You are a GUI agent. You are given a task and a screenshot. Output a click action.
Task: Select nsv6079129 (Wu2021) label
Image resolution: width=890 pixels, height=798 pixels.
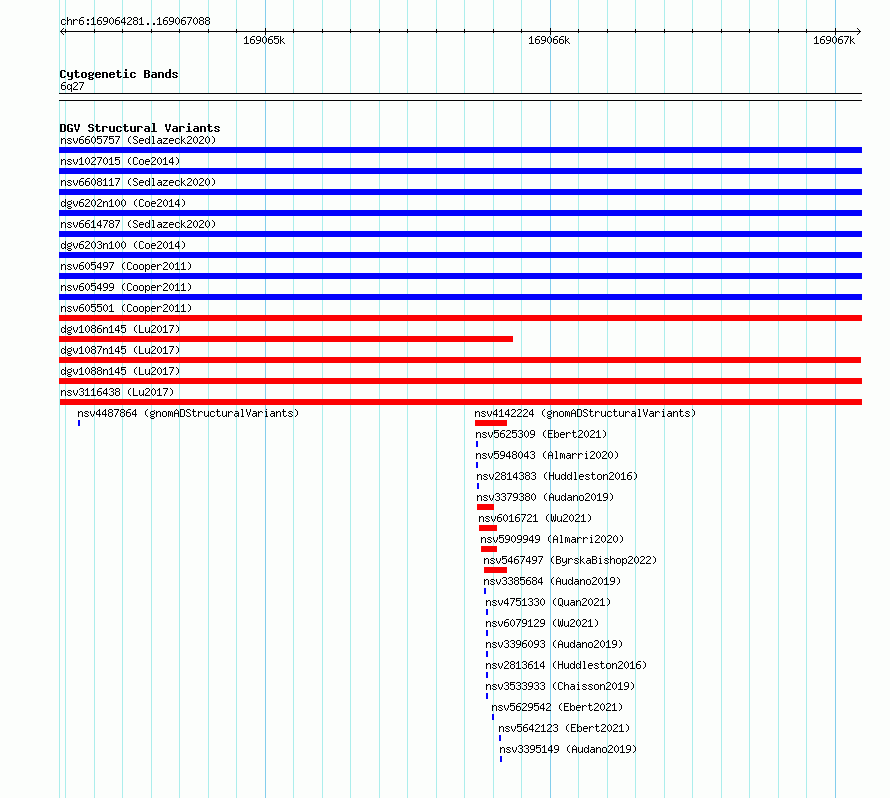542,623
